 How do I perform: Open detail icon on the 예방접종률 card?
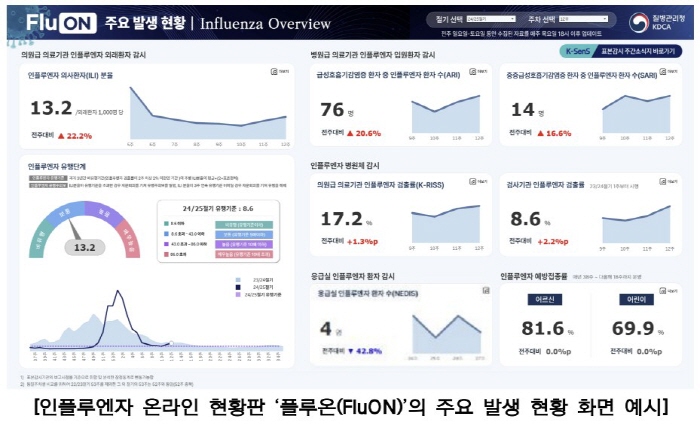pyautogui.click(x=668, y=291)
